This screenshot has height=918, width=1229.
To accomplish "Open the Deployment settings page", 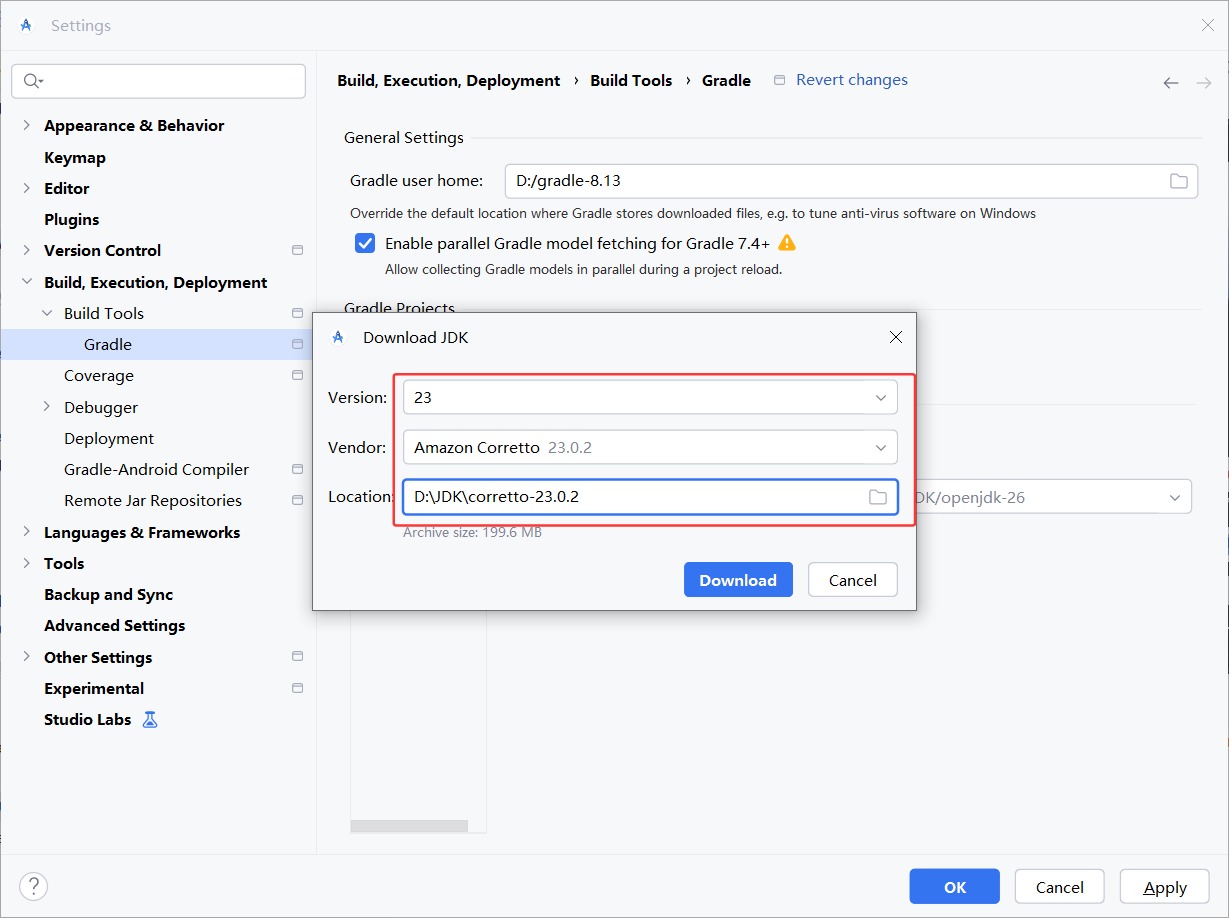I will (109, 438).
